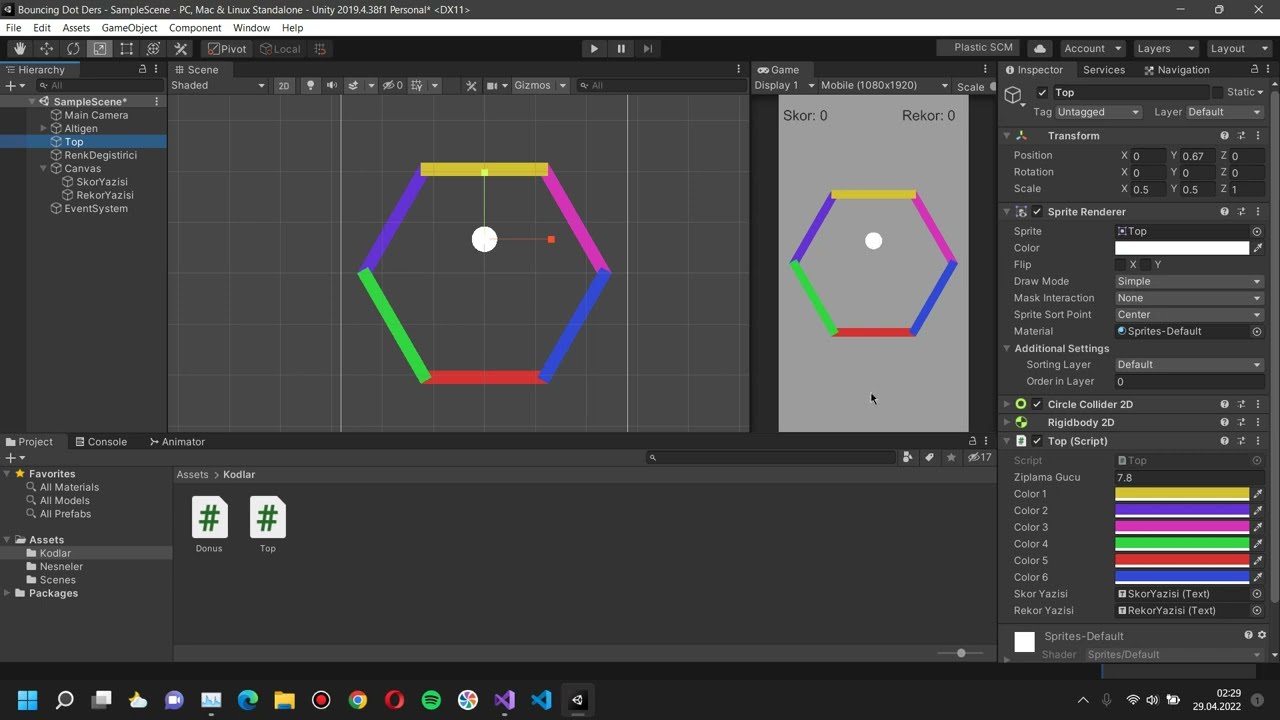Image resolution: width=1280 pixels, height=720 pixels.
Task: Open the GameObject menu
Action: click(129, 28)
